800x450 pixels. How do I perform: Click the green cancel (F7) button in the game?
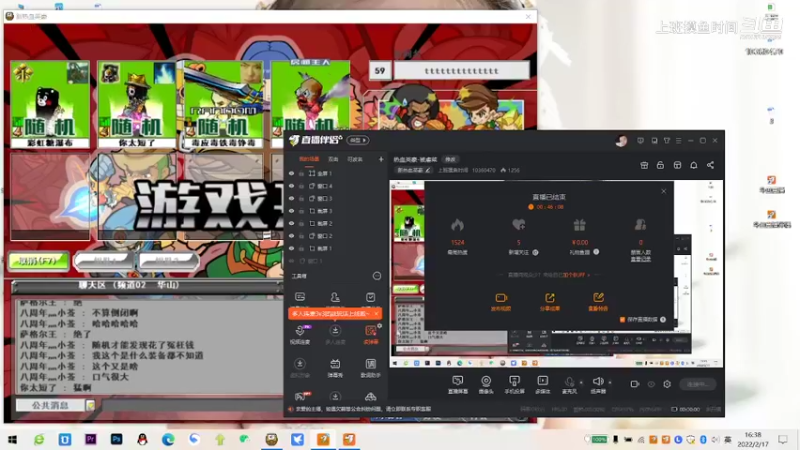[x=39, y=261]
